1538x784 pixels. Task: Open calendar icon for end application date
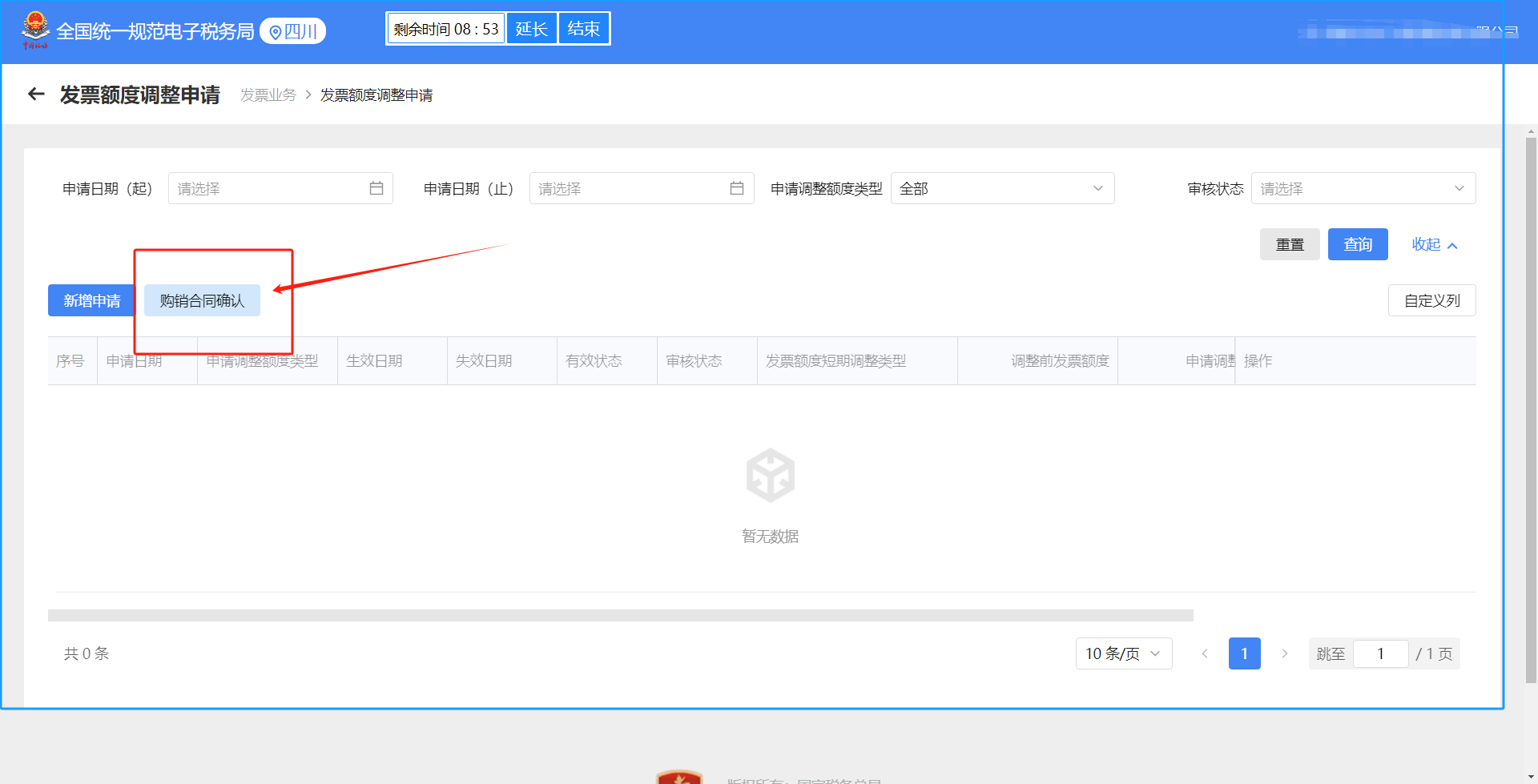point(736,188)
